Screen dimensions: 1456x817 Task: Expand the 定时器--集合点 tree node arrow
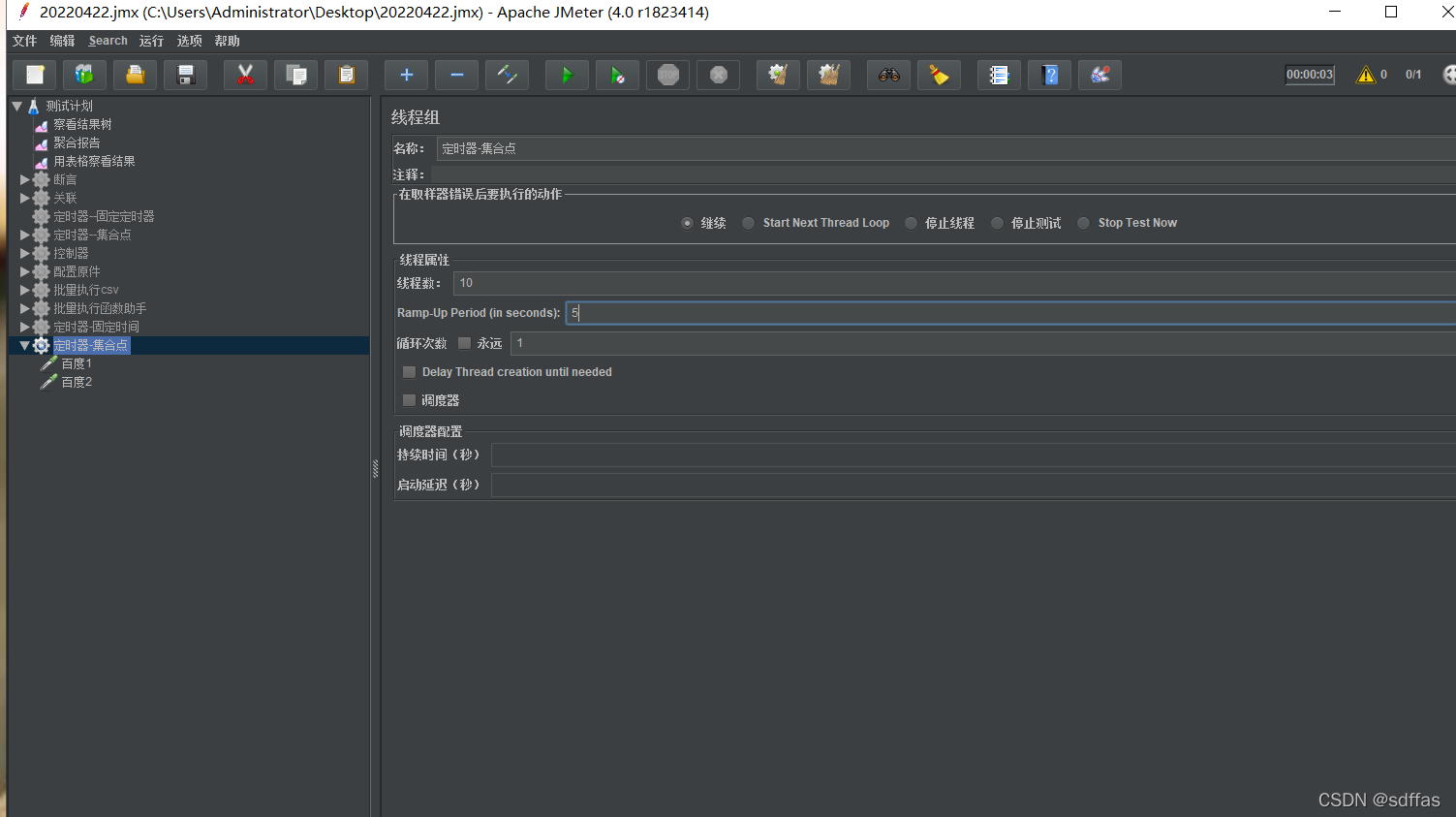click(x=24, y=235)
